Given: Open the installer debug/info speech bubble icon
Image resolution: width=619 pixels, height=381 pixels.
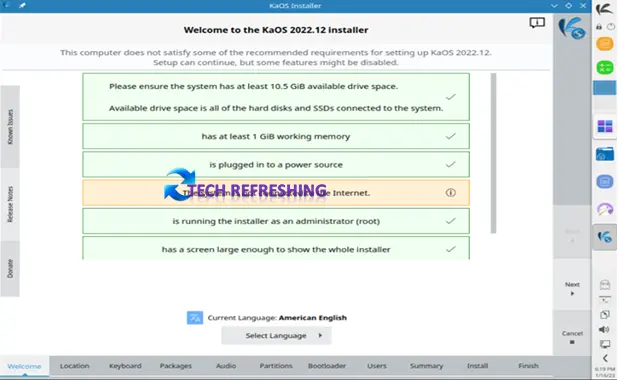Looking at the screenshot, I should [537, 23].
